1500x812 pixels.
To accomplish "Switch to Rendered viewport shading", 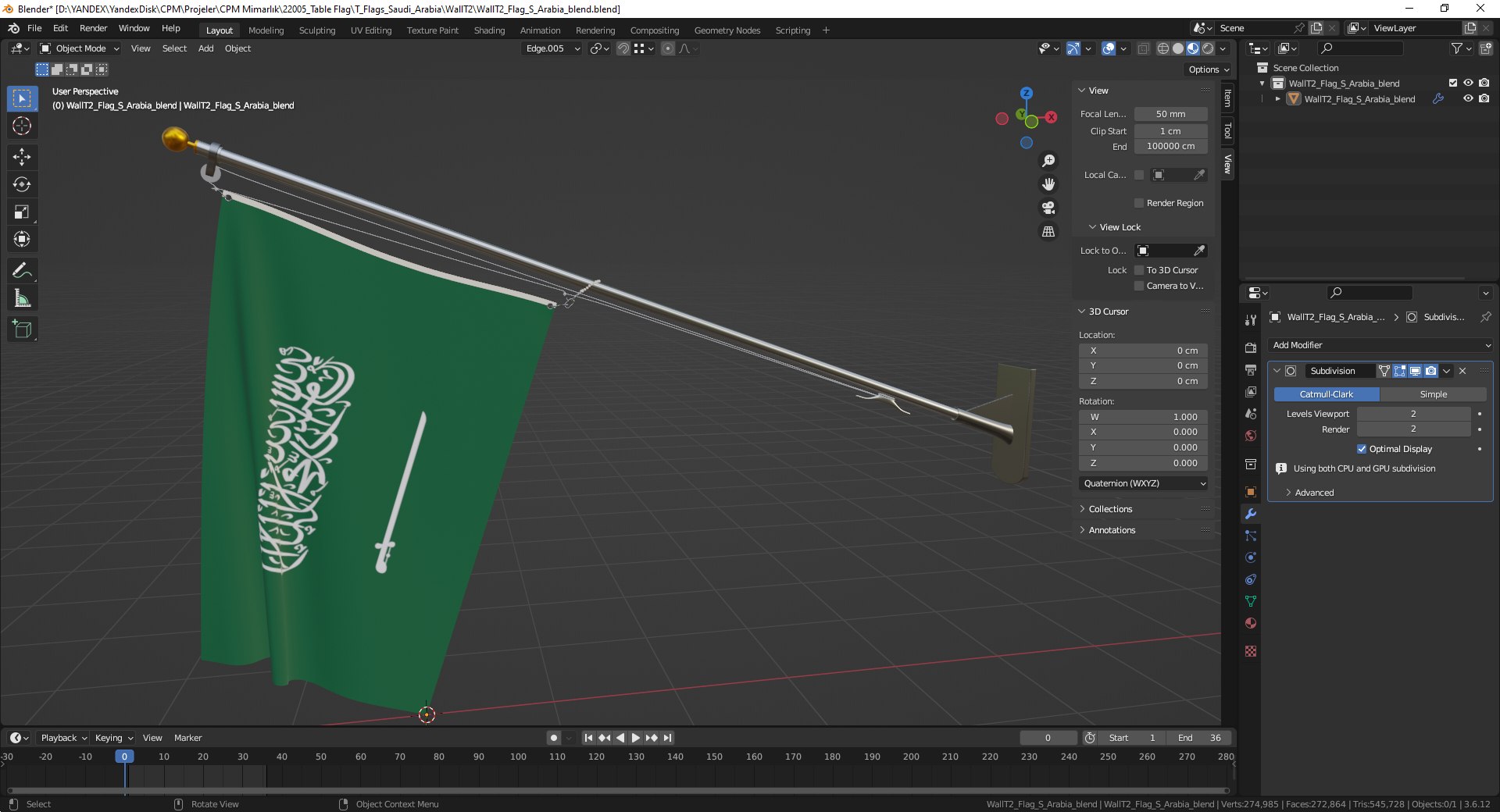I will (x=1208, y=48).
